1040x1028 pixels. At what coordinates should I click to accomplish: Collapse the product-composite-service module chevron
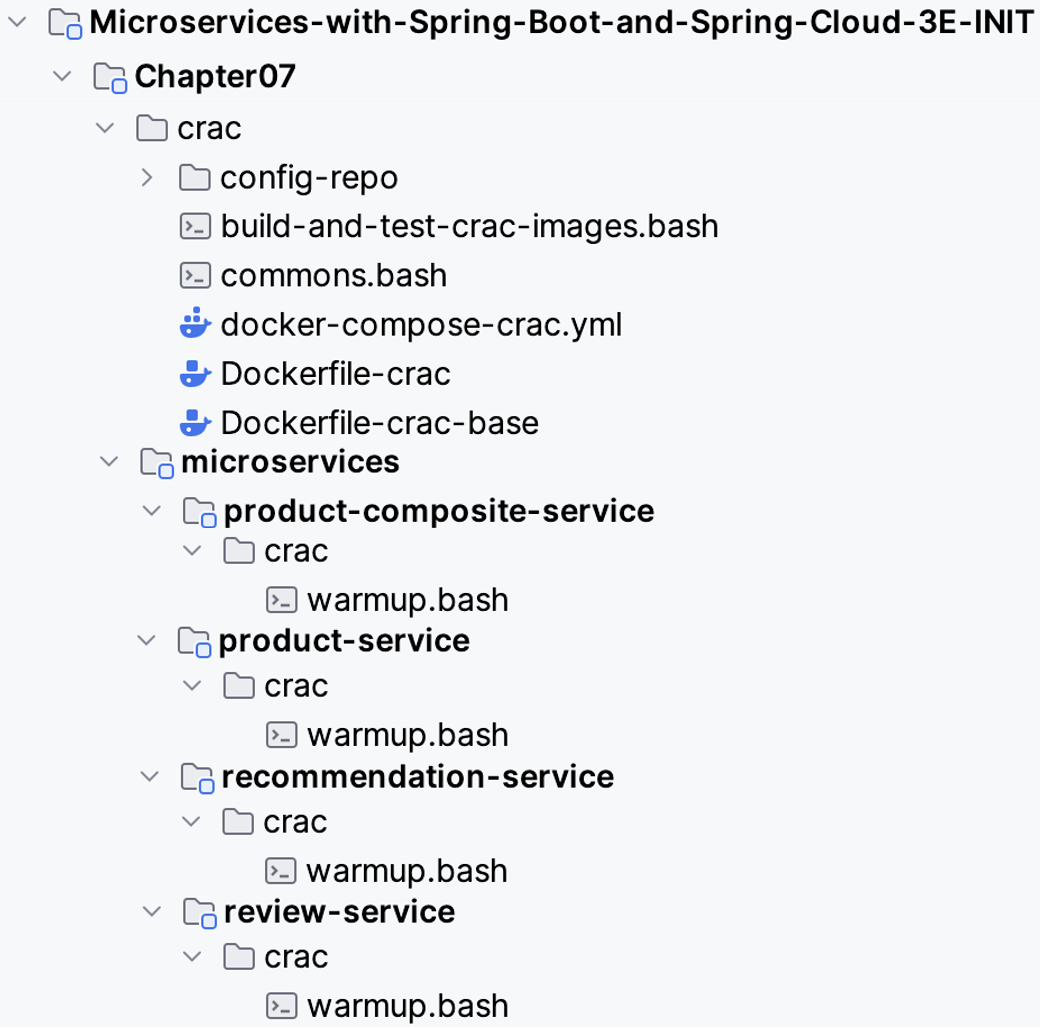(152, 511)
